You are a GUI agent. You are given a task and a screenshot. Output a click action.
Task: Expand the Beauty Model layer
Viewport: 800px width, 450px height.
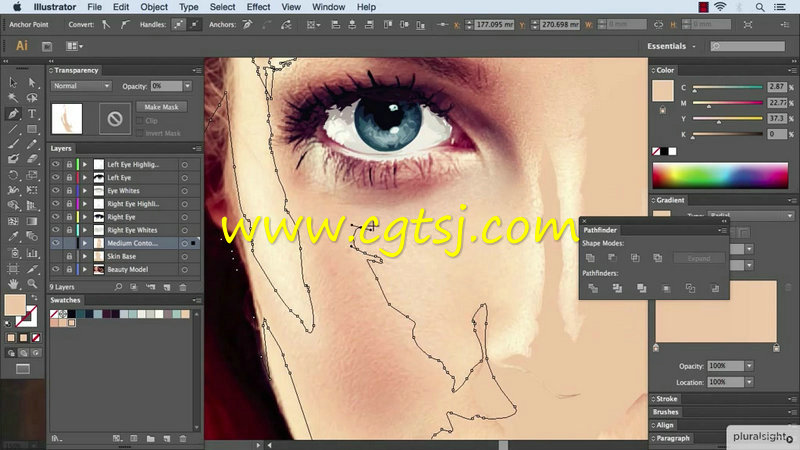point(85,269)
